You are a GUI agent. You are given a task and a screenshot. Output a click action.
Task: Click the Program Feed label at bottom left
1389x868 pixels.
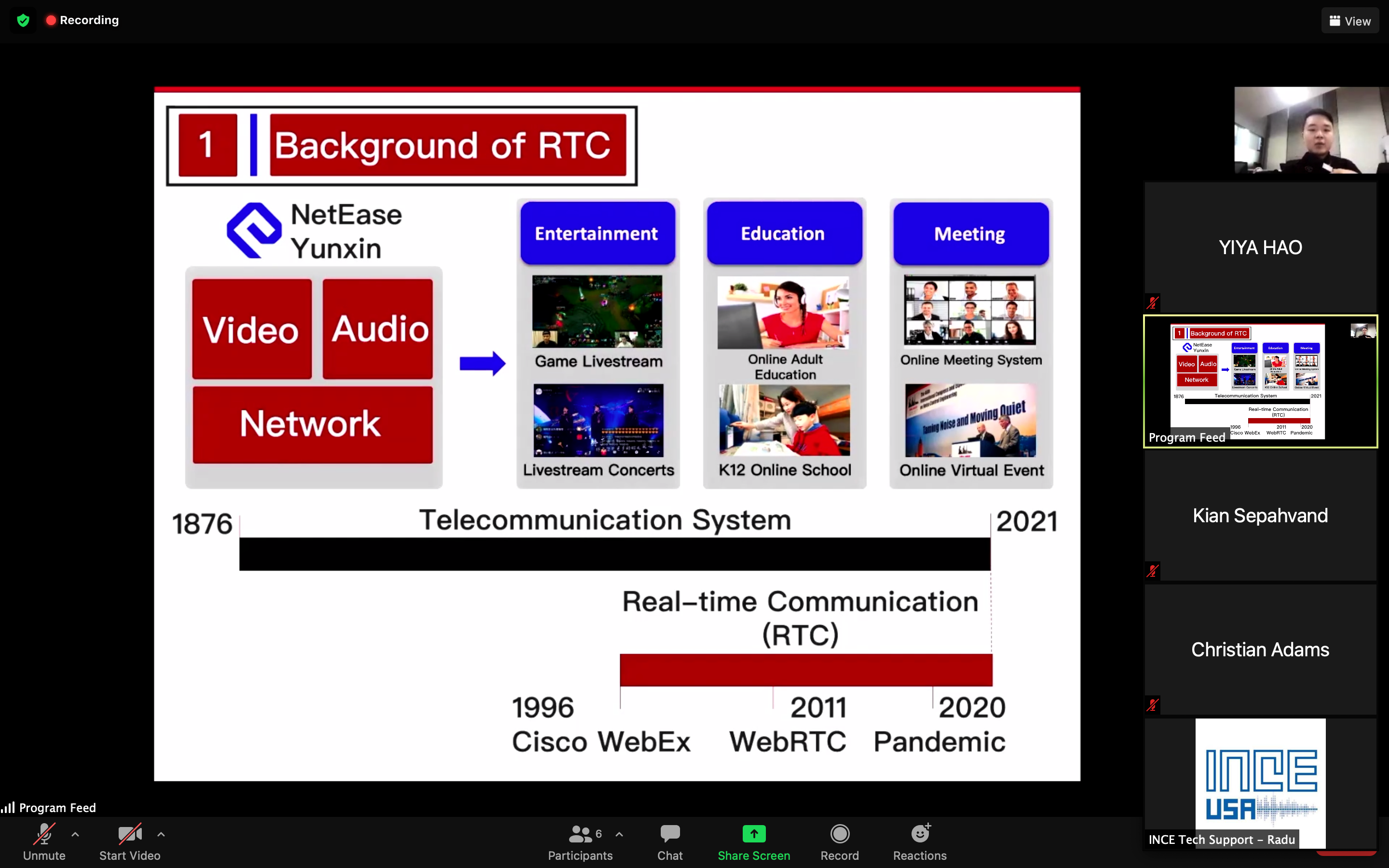click(x=57, y=808)
